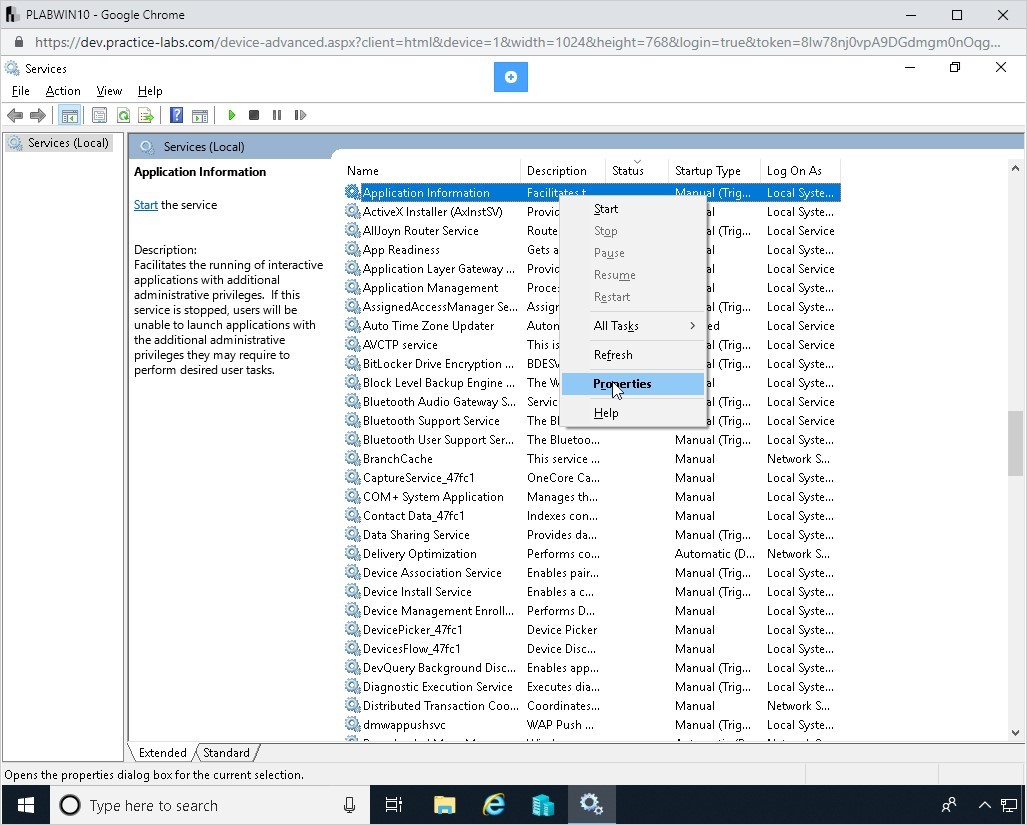Click the Export List toolbar icon
The height and width of the screenshot is (825, 1027).
click(x=145, y=115)
